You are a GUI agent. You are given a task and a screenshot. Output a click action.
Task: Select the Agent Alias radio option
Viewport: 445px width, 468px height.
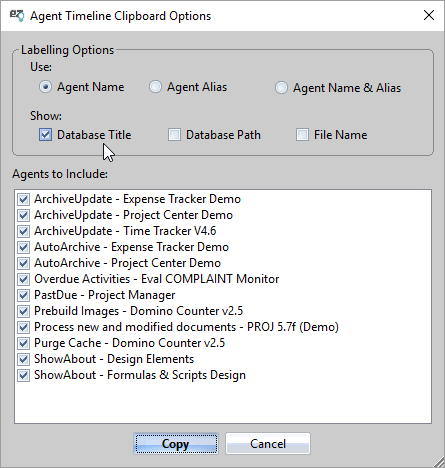(x=155, y=87)
